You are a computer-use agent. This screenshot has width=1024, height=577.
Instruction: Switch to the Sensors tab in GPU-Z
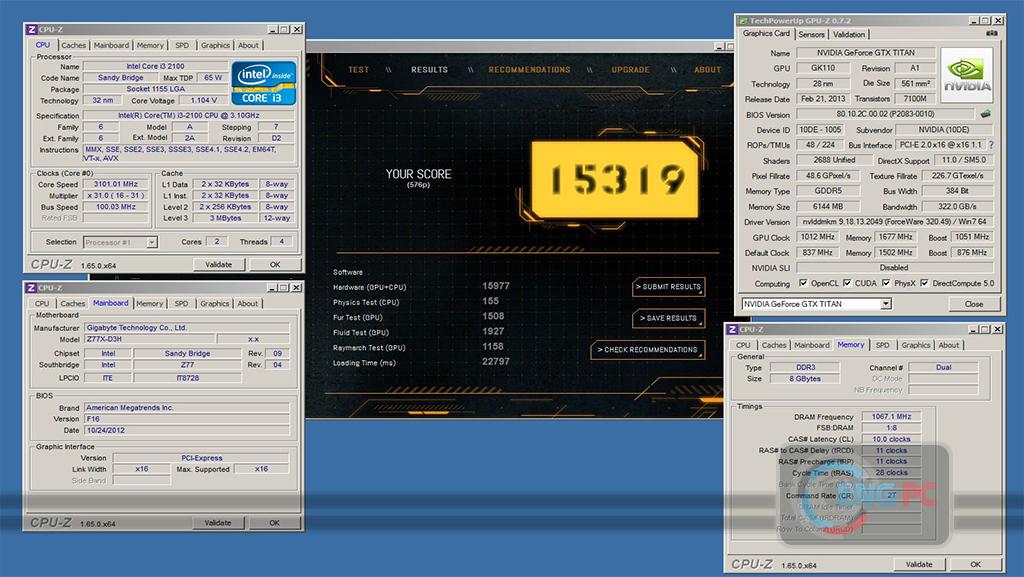[x=811, y=35]
